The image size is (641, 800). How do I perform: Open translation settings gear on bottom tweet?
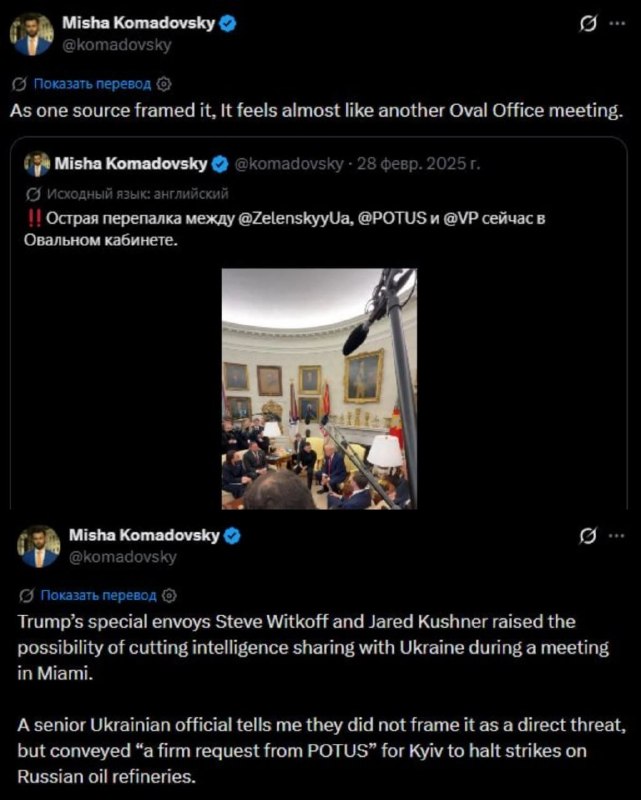[169, 595]
